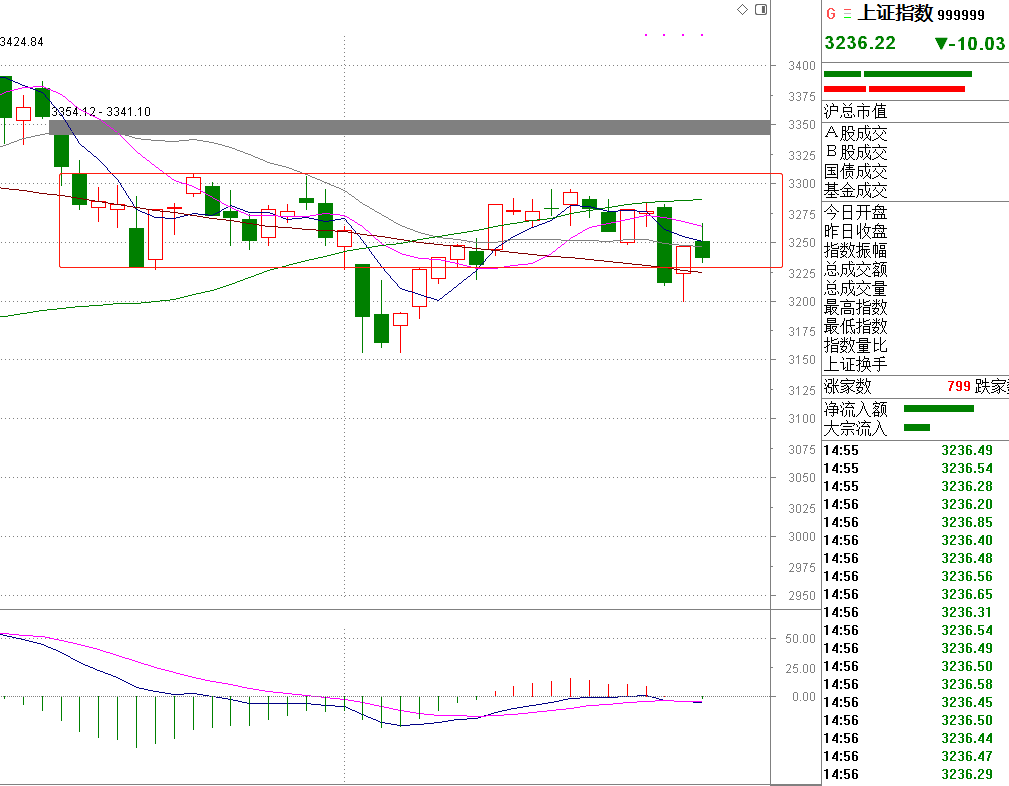Image resolution: width=1009 pixels, height=786 pixels.
Task: Click the current price 3236.22
Action: 860,43
